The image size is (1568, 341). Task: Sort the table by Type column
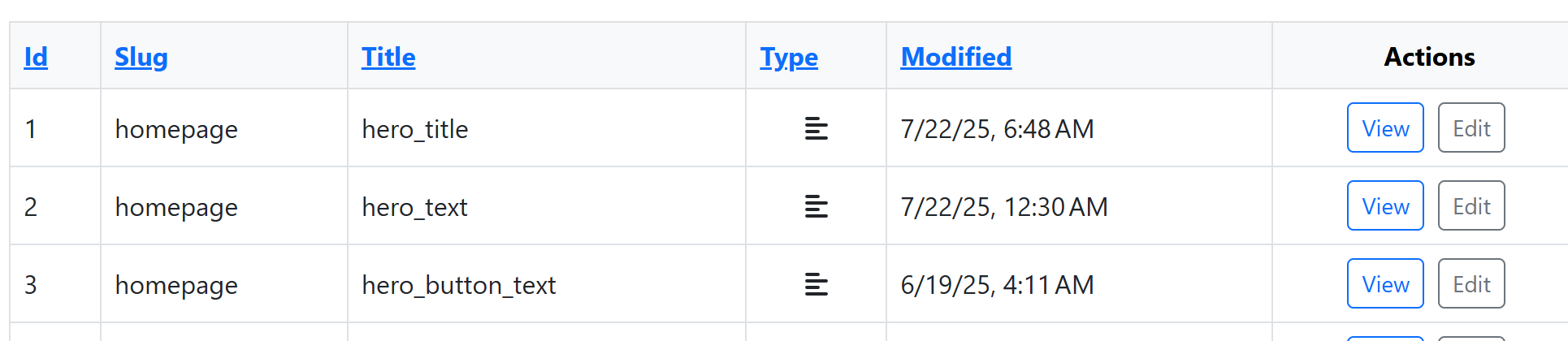[x=788, y=57]
